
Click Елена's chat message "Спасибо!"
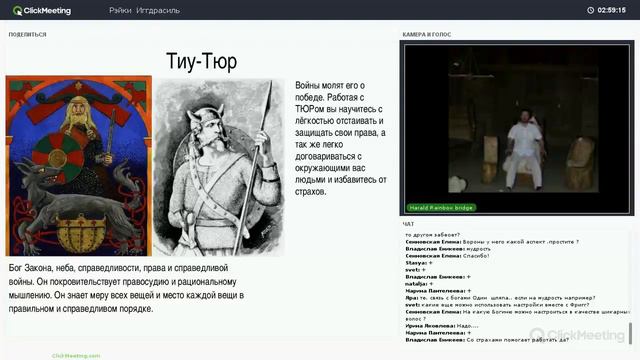tap(447, 256)
